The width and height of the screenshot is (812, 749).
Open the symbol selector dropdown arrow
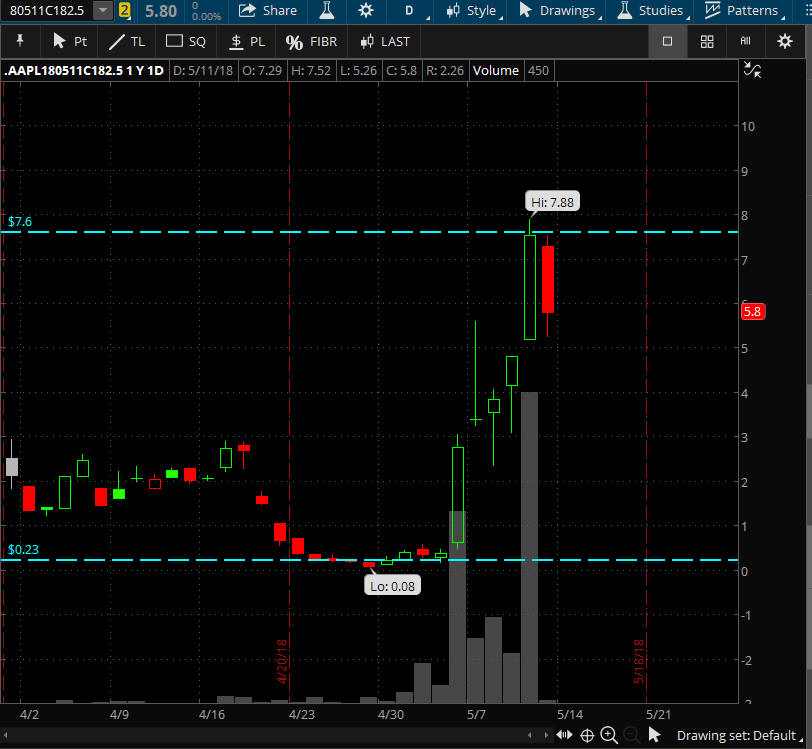pyautogui.click(x=103, y=11)
